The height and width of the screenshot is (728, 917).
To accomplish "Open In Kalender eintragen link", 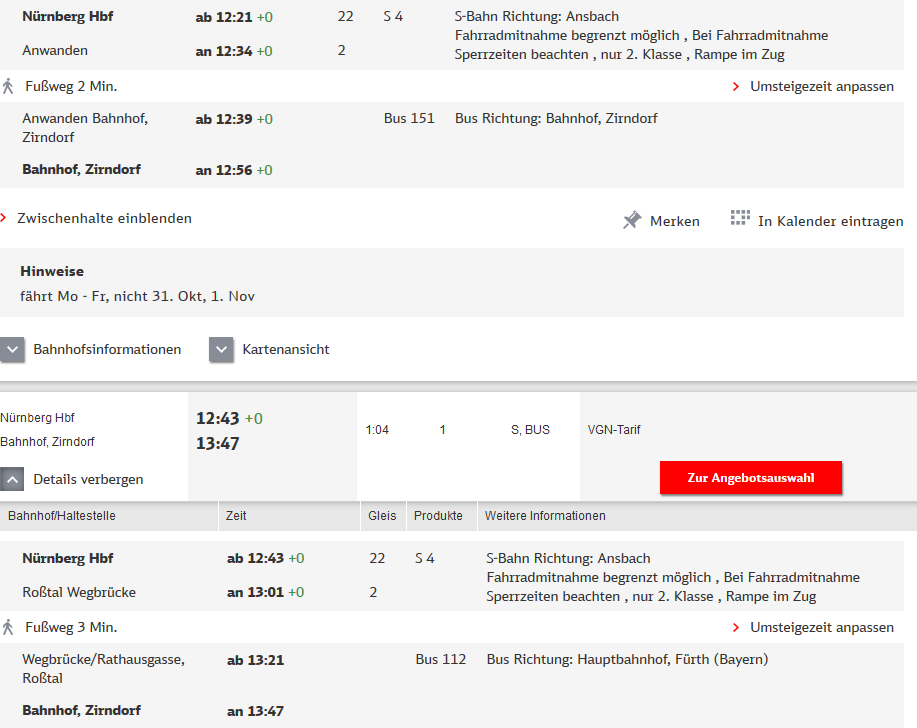I will point(830,221).
